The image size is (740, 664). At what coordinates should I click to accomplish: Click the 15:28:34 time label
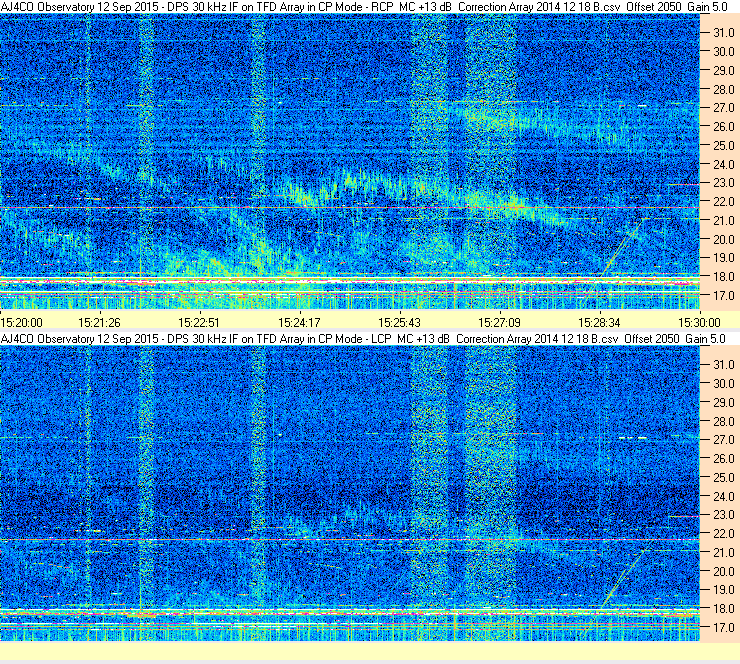(599, 323)
